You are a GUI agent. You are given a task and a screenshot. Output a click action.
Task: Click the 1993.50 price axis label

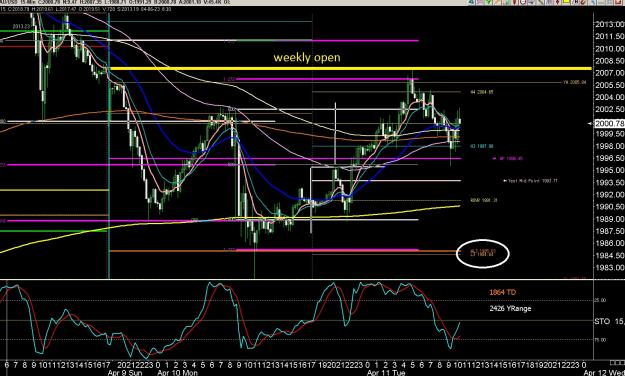tap(609, 183)
